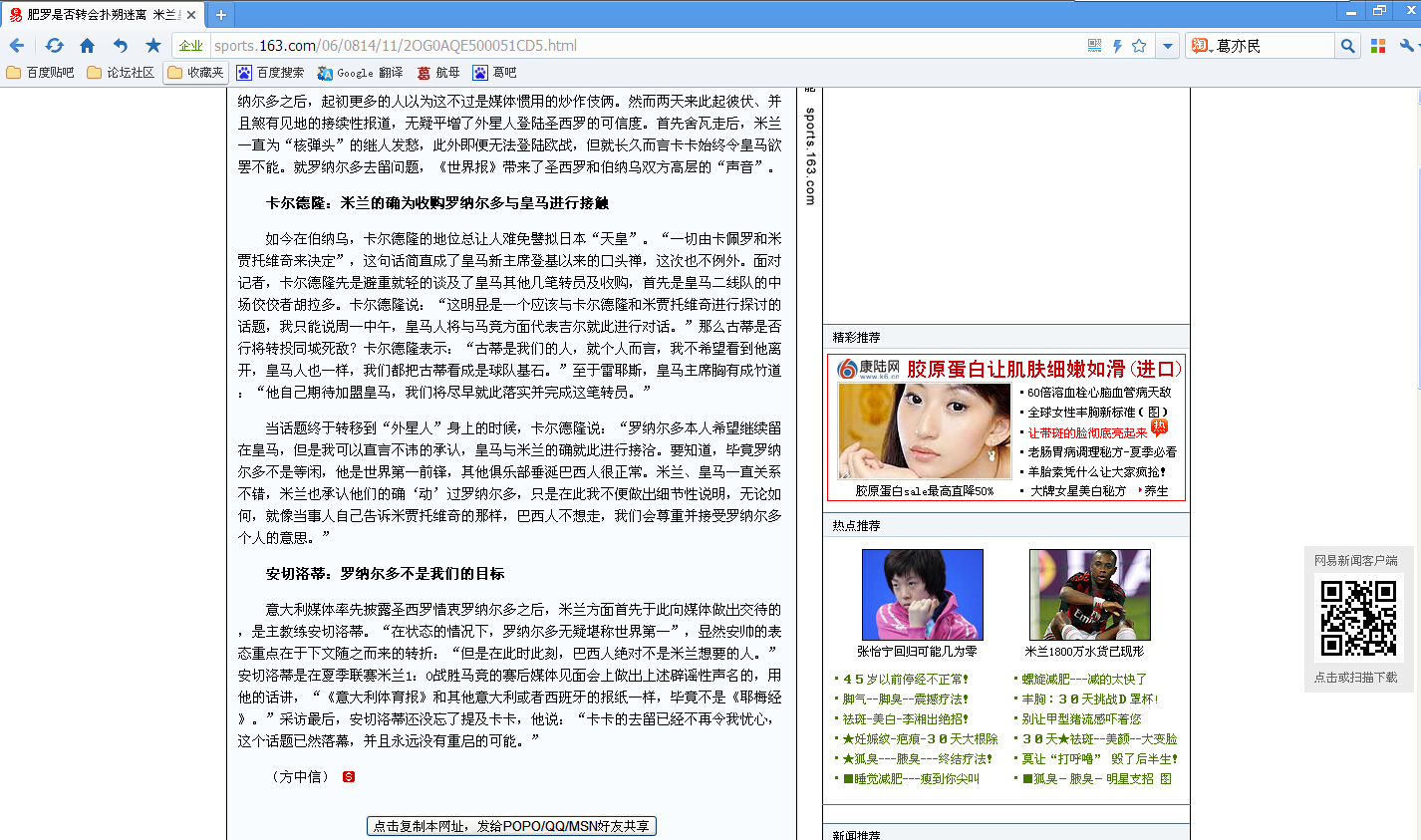Open the colorful apps grid icon

[x=1378, y=46]
